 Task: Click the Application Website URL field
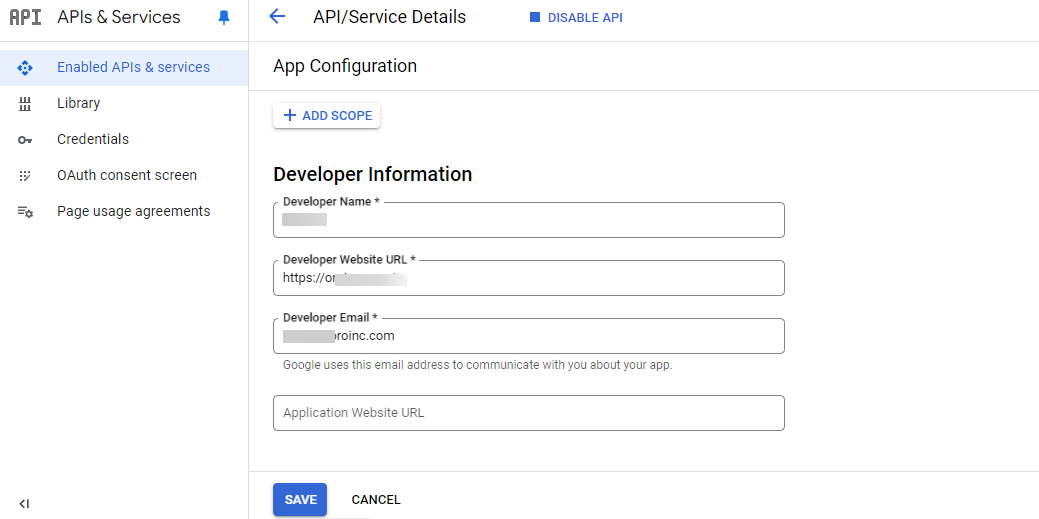pyautogui.click(x=528, y=413)
